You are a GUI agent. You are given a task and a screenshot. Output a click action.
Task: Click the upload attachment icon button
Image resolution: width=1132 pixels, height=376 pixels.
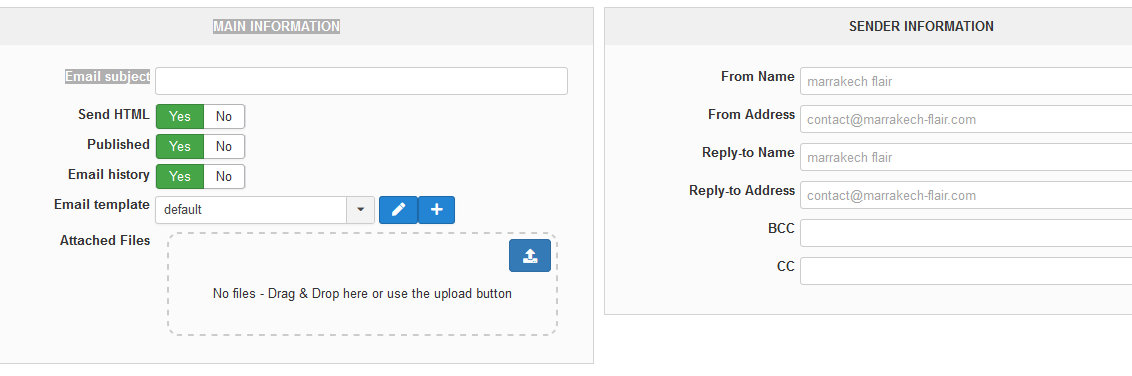point(530,255)
